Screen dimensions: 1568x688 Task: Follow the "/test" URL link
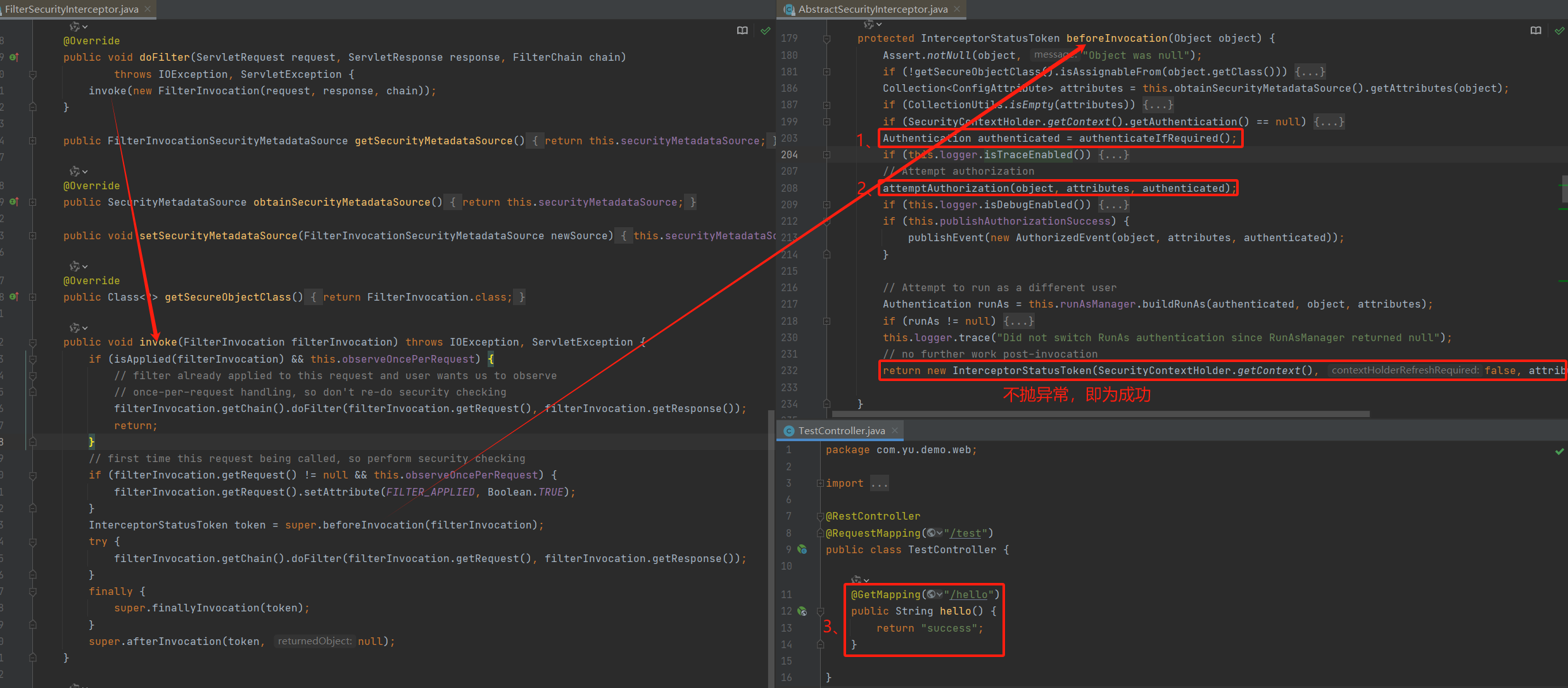pos(965,533)
